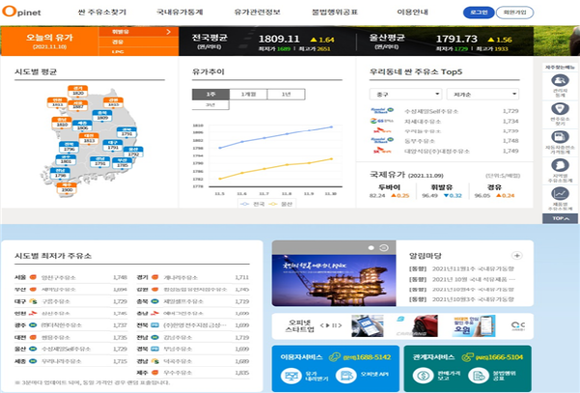
Task: Click the sales price report dollar icon
Action: pyautogui.click(x=423, y=376)
